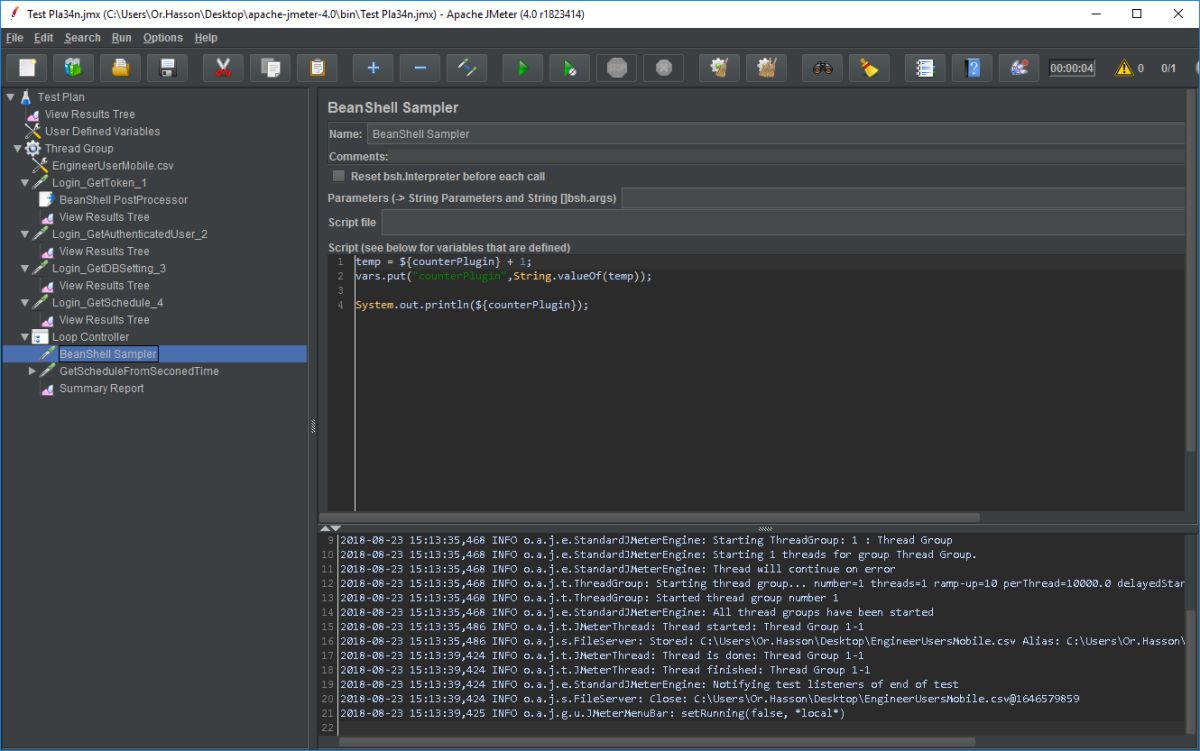Screen dimensions: 1200x751
Task: Select the Loop Controller tree item
Action: coord(90,337)
